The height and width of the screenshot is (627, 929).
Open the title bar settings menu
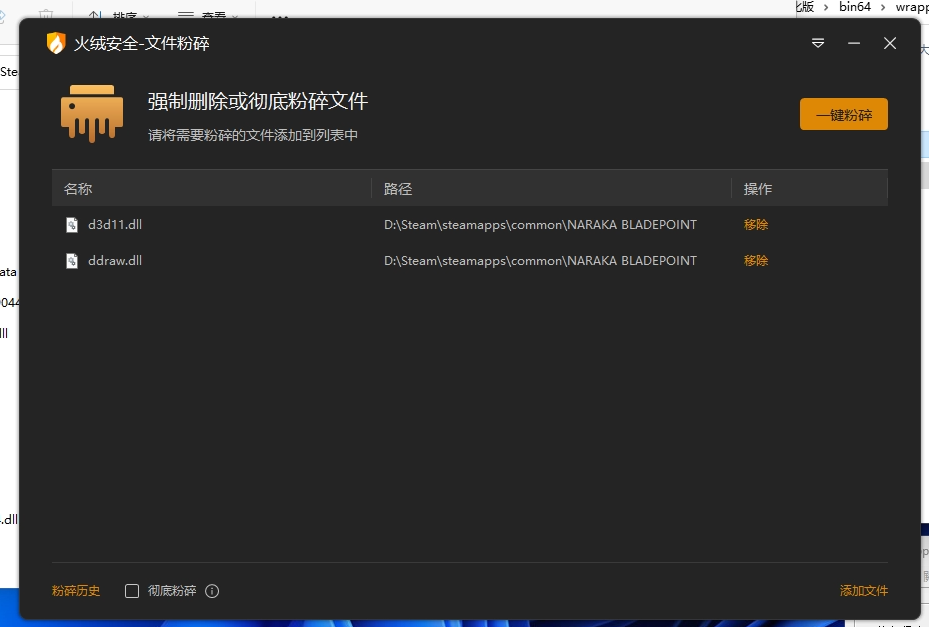(x=817, y=43)
